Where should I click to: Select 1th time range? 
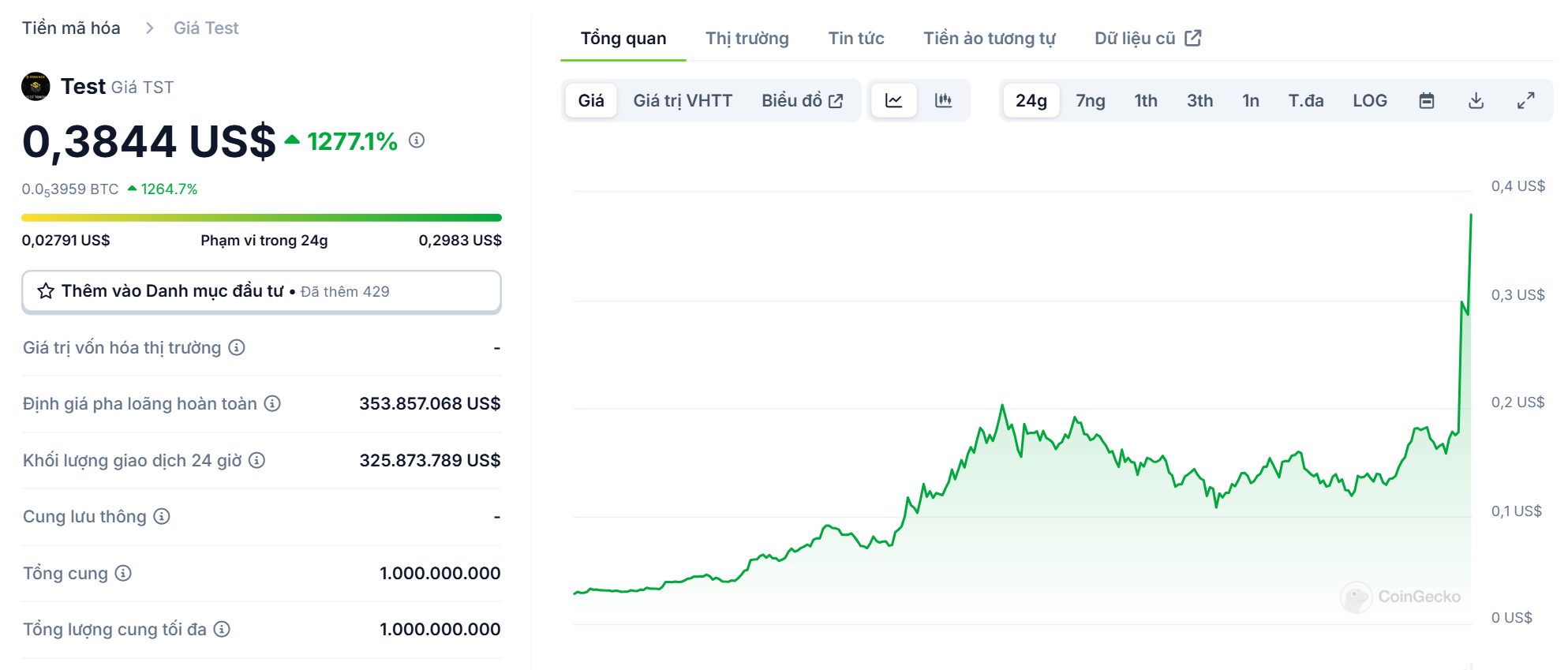pyautogui.click(x=1146, y=100)
